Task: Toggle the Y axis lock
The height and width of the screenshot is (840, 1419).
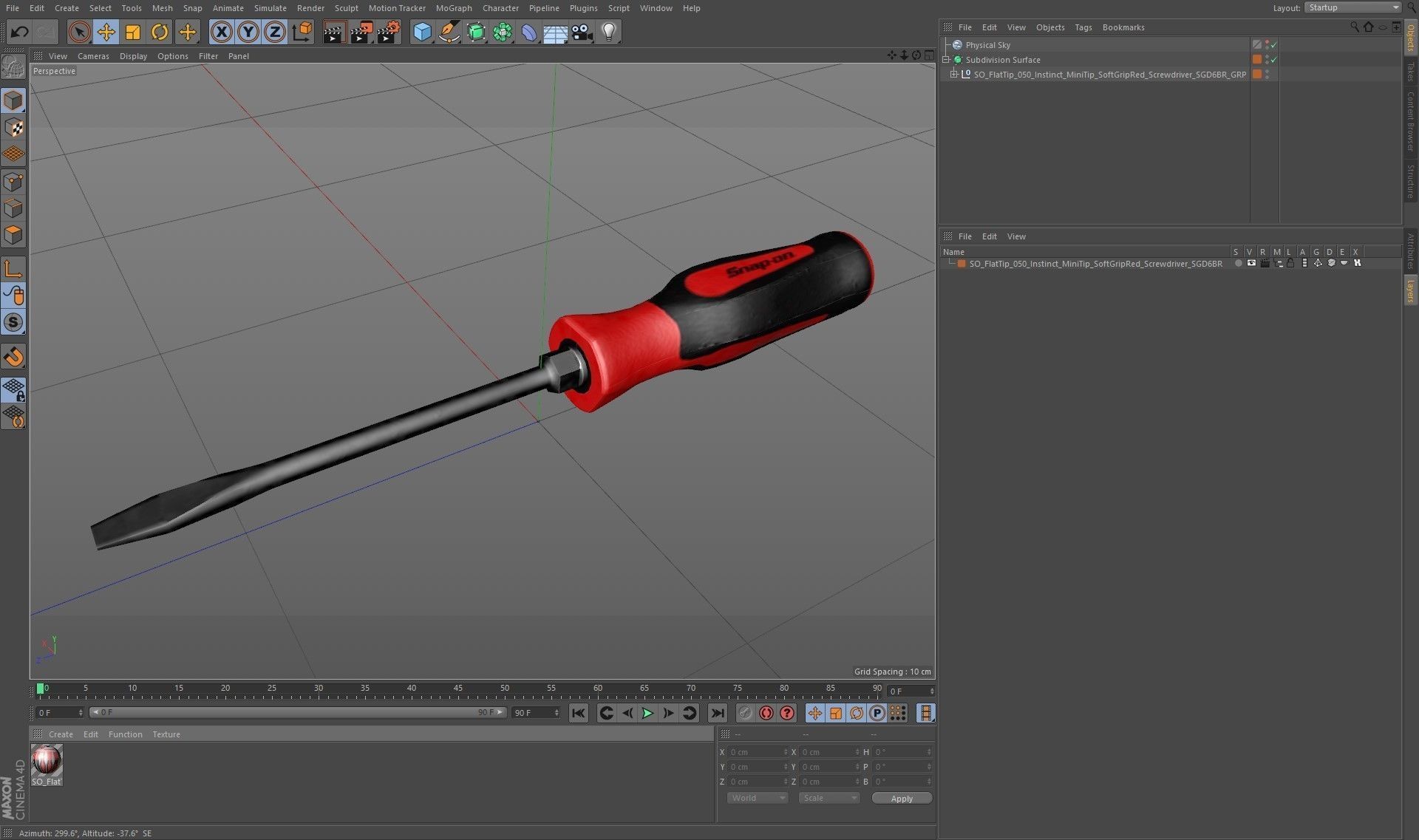Action: tap(248, 32)
